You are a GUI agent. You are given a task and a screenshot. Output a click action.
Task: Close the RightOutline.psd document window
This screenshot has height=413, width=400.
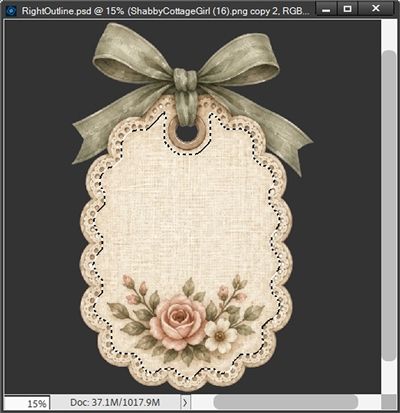376,9
